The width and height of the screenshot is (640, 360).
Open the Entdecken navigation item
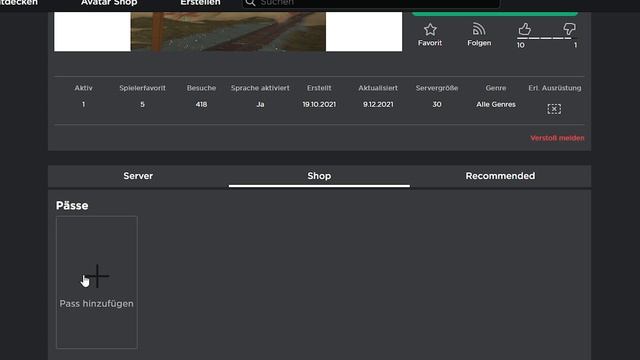(19, 3)
